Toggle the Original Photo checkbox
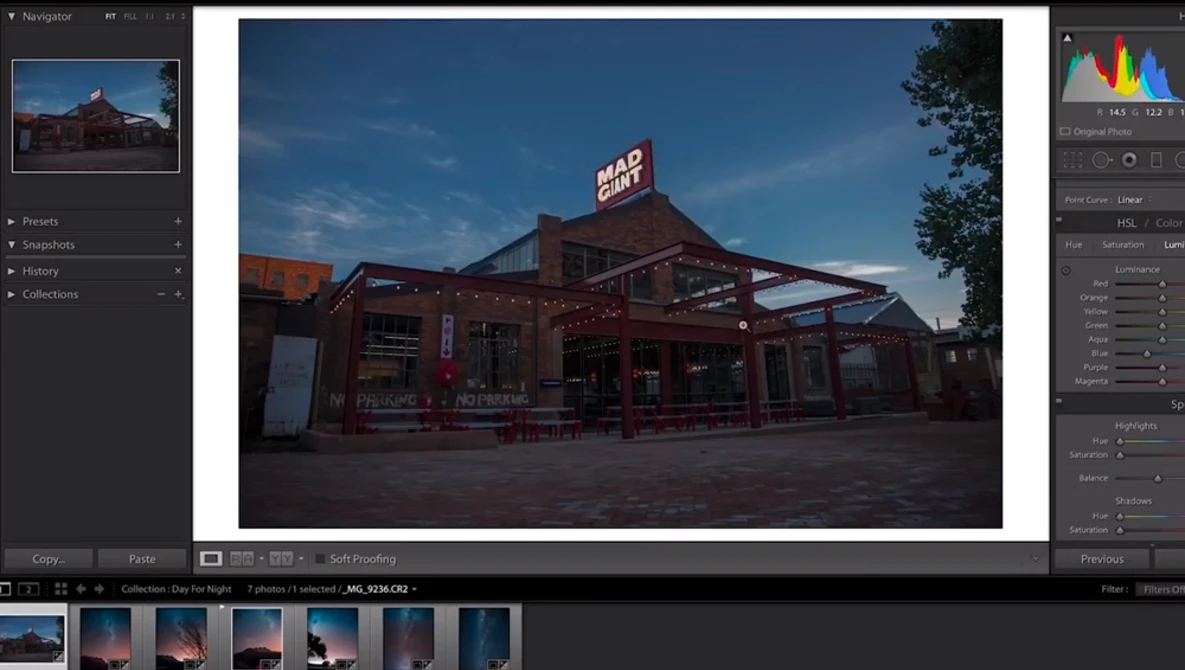This screenshot has height=670, width=1185. [x=1065, y=131]
